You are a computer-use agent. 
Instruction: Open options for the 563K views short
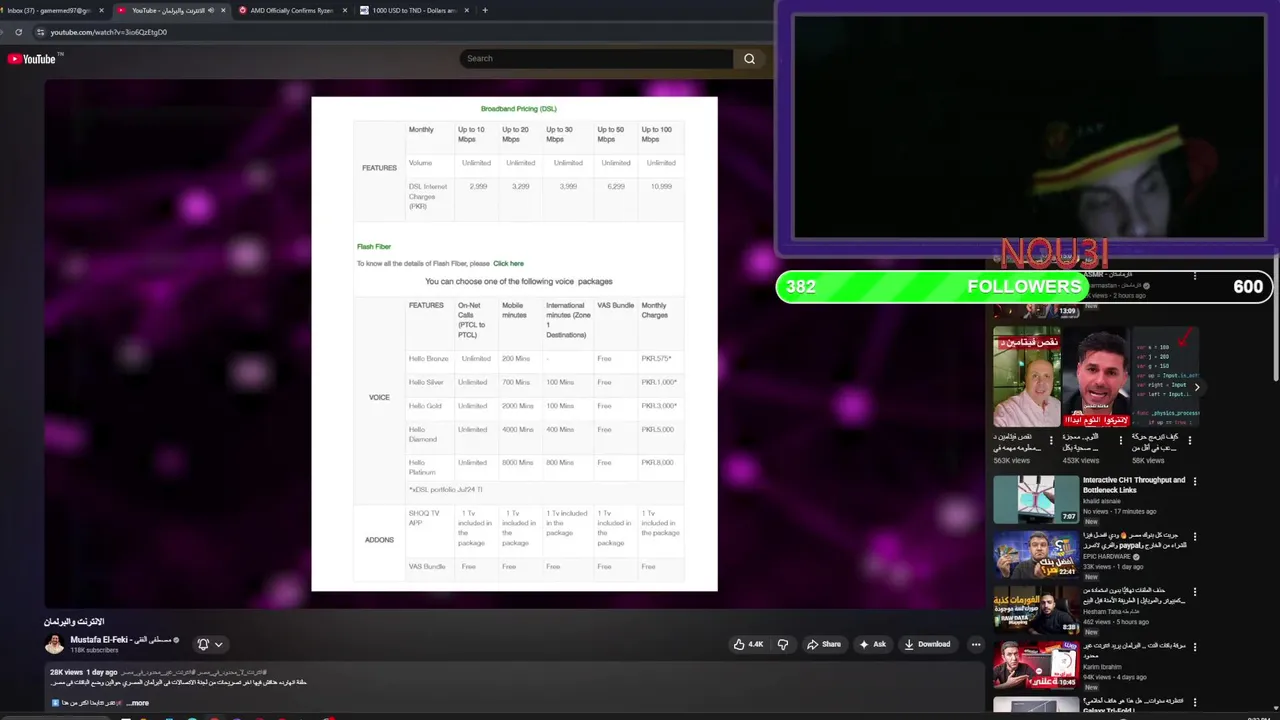click(1052, 439)
